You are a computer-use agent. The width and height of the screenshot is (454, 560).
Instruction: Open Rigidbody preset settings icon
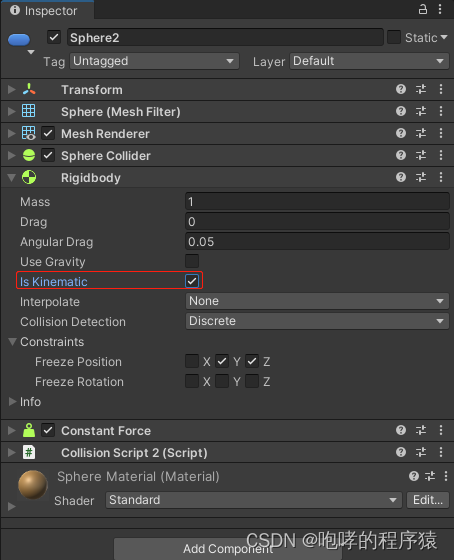pyautogui.click(x=421, y=177)
